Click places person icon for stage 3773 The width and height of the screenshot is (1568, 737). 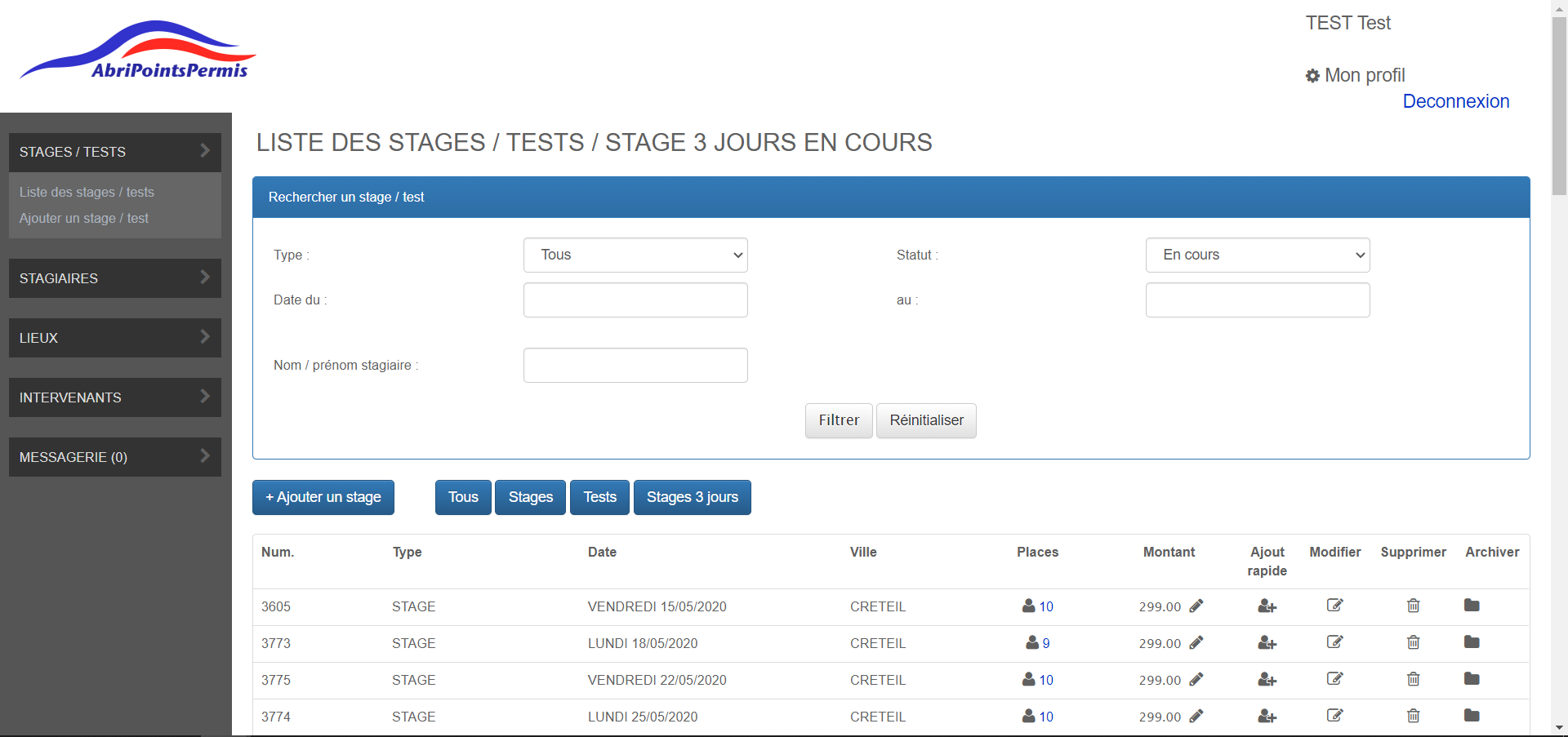(x=1032, y=643)
